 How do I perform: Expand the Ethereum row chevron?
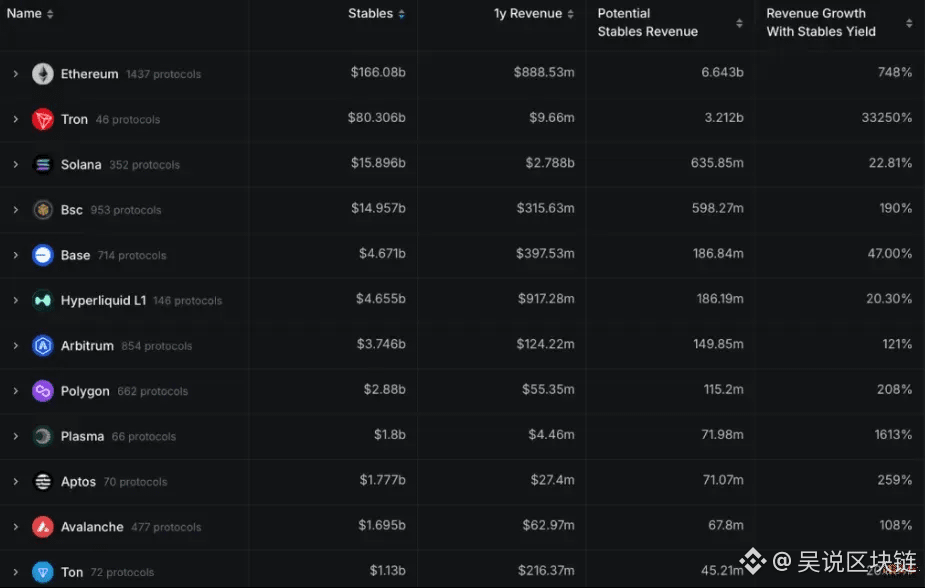tap(15, 74)
